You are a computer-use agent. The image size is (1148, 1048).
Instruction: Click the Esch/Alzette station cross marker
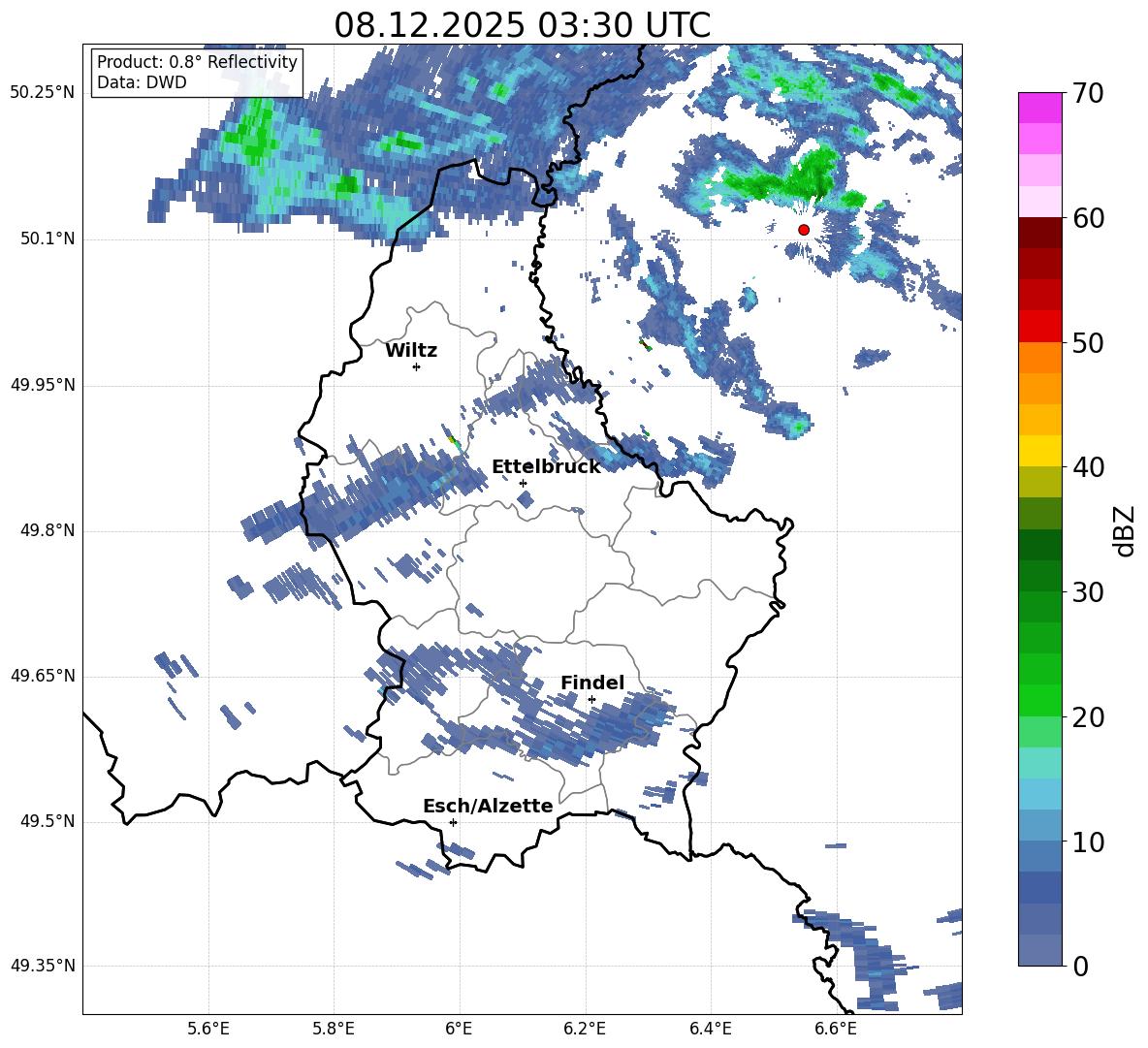(x=453, y=822)
